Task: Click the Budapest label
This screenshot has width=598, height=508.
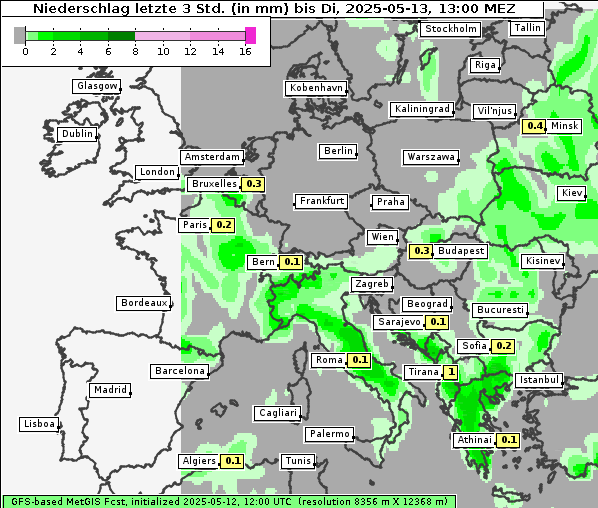Action: (461, 251)
